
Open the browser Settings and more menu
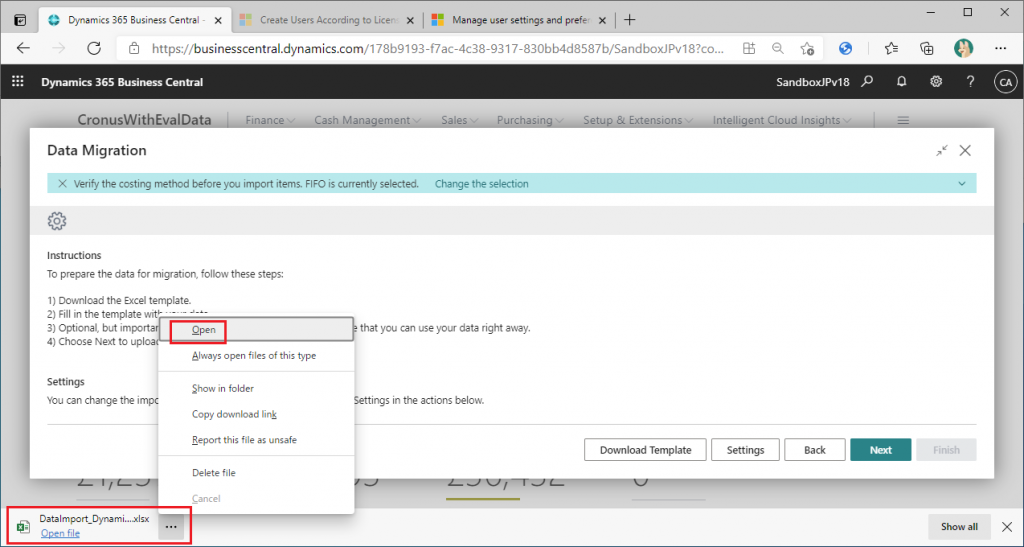(1000, 48)
